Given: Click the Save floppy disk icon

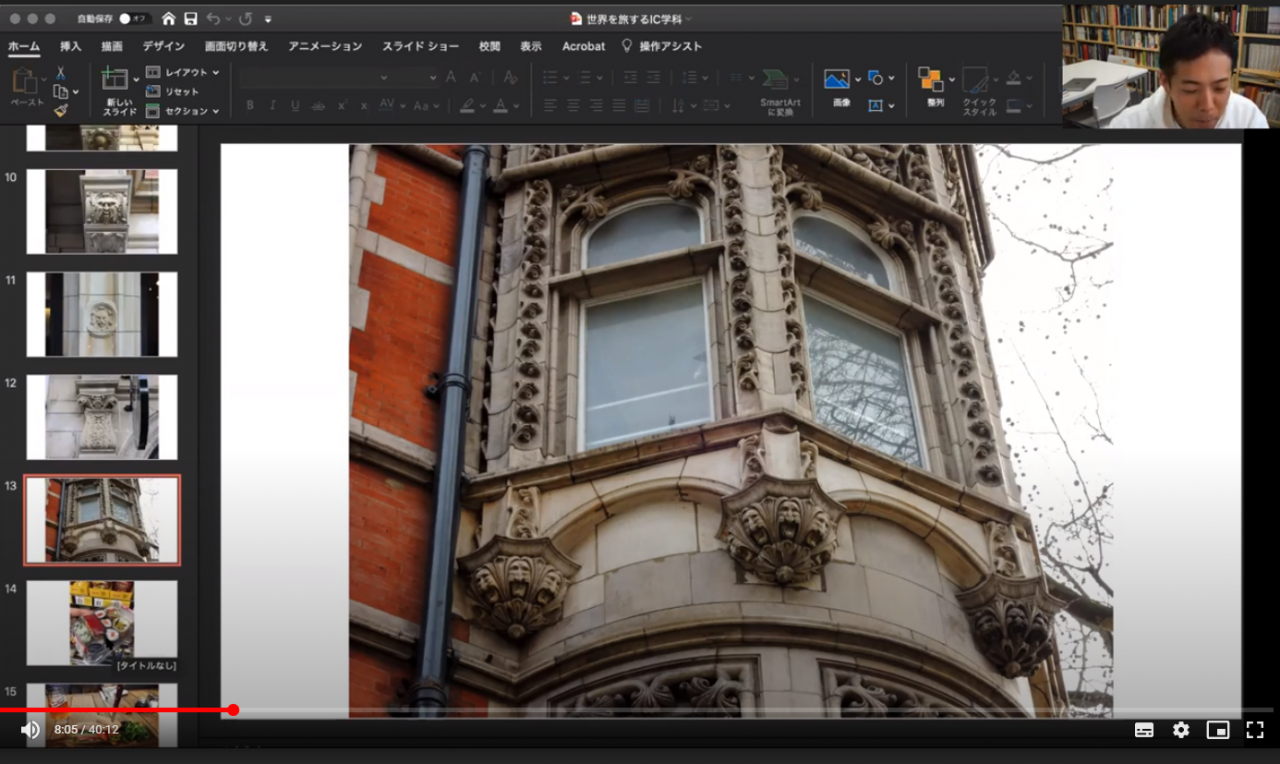Looking at the screenshot, I should (x=190, y=19).
